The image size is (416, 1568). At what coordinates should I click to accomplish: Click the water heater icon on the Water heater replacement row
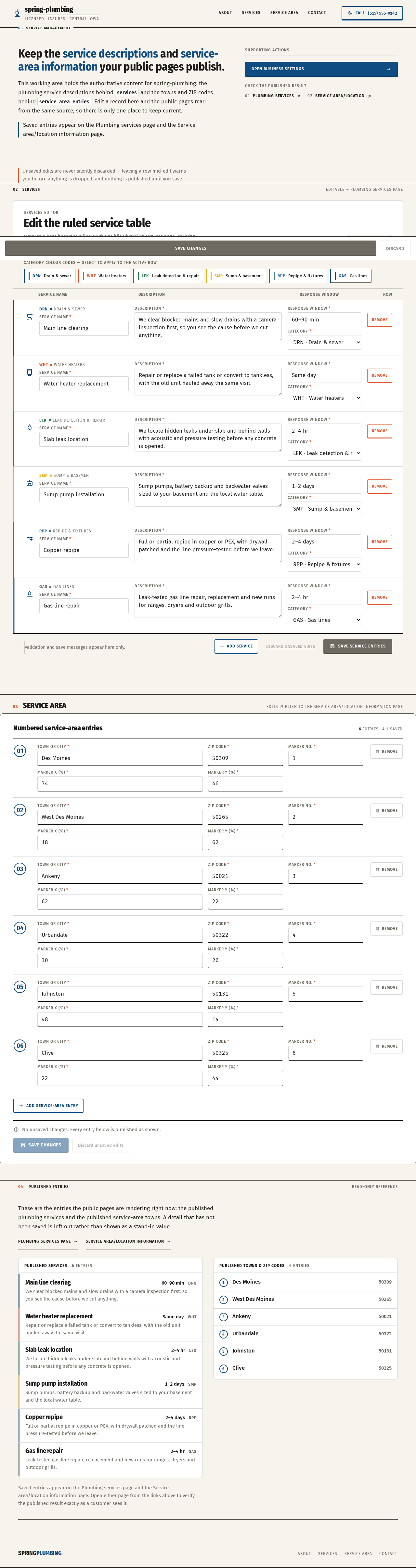point(29,372)
